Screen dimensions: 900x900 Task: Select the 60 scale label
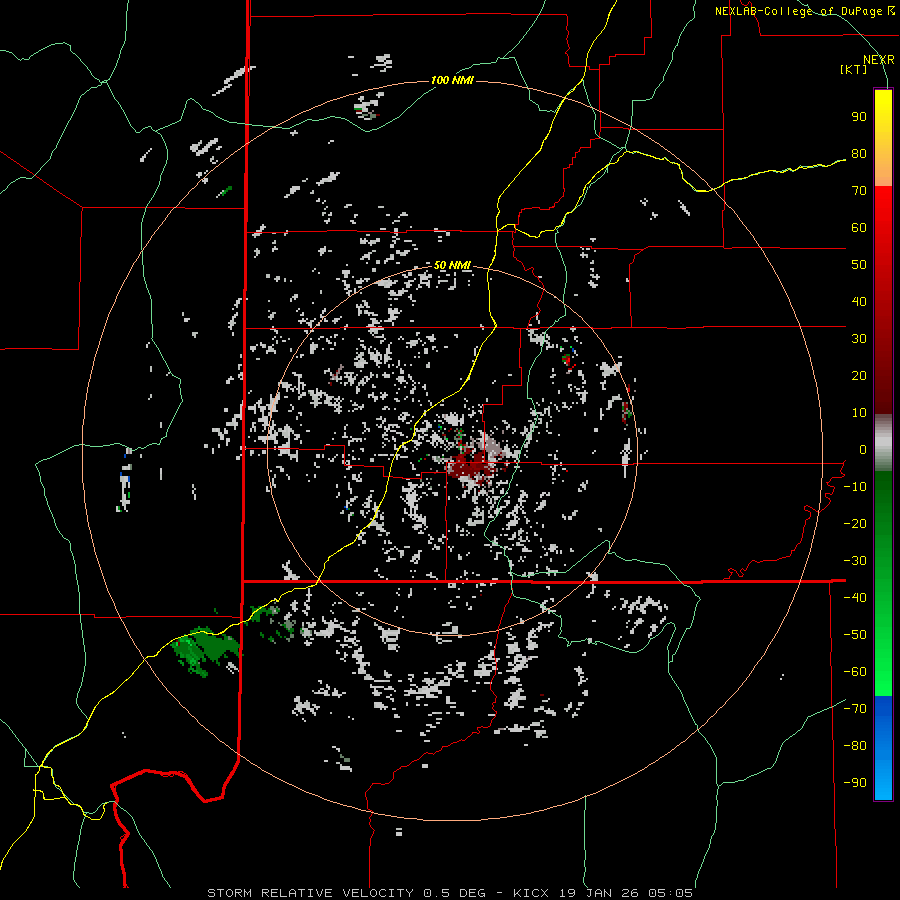click(859, 227)
